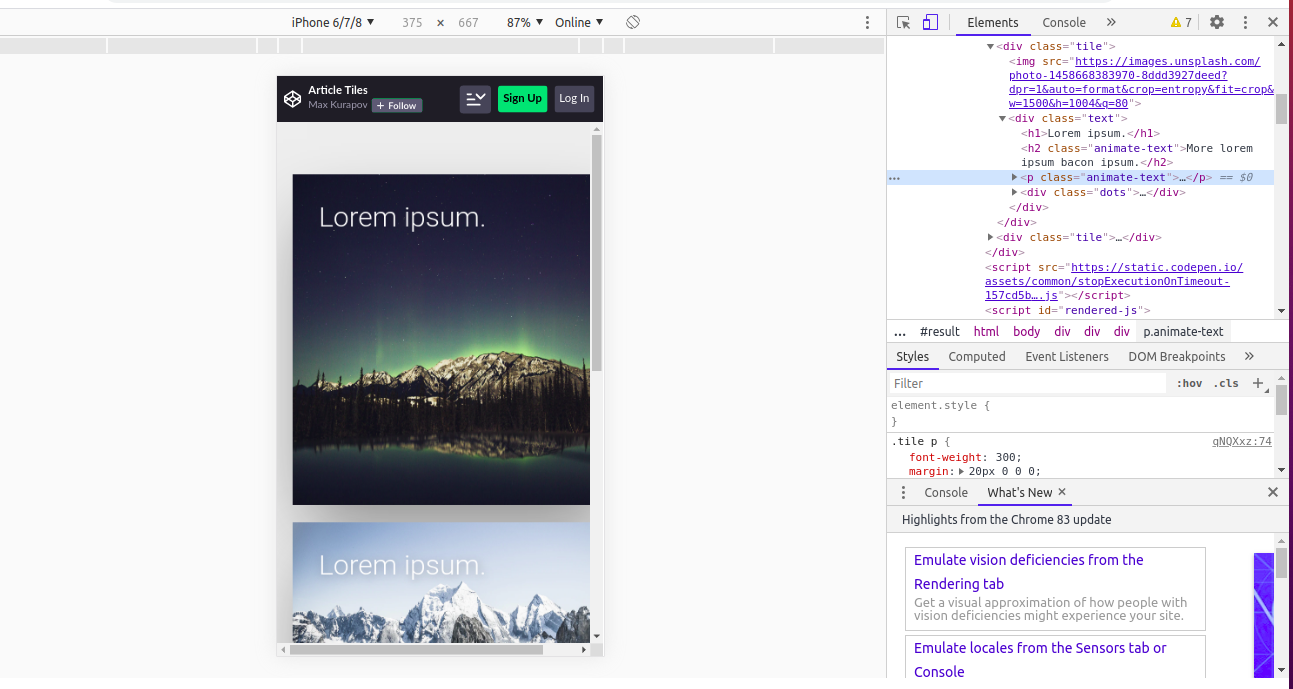Open the 87% zoom dropdown
1293x689 pixels.
click(525, 22)
